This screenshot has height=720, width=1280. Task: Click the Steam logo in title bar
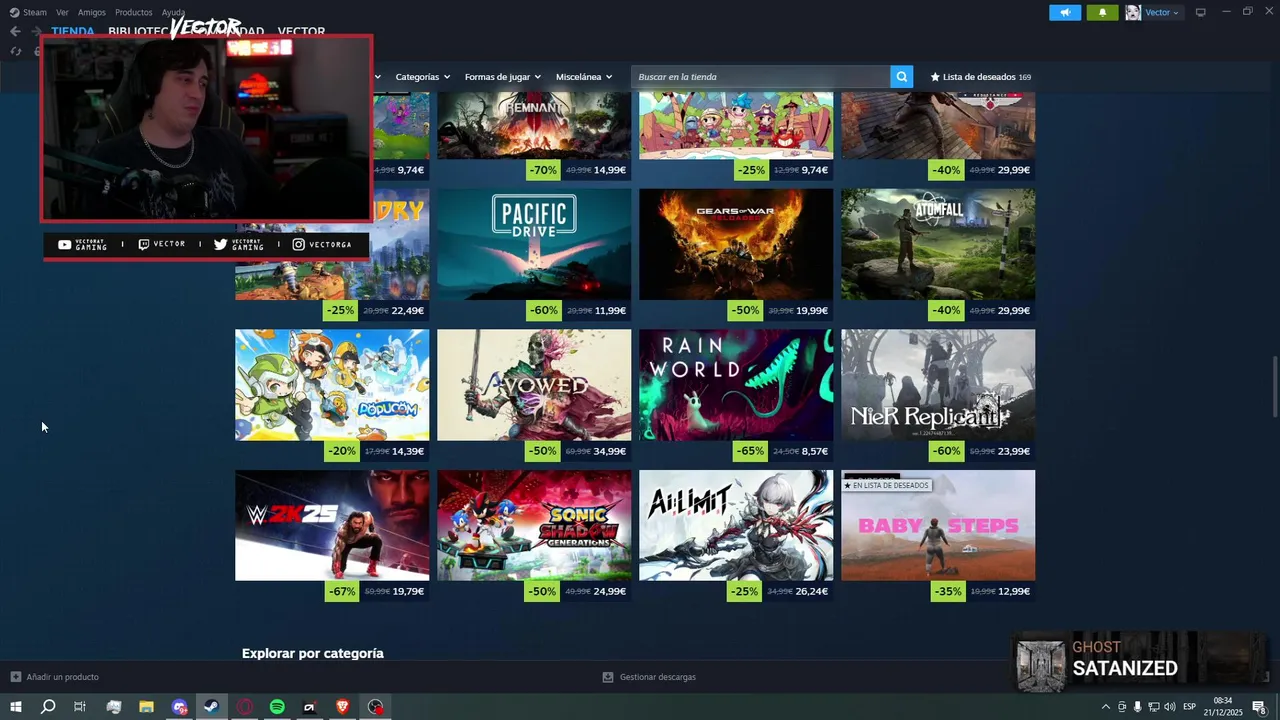14,12
